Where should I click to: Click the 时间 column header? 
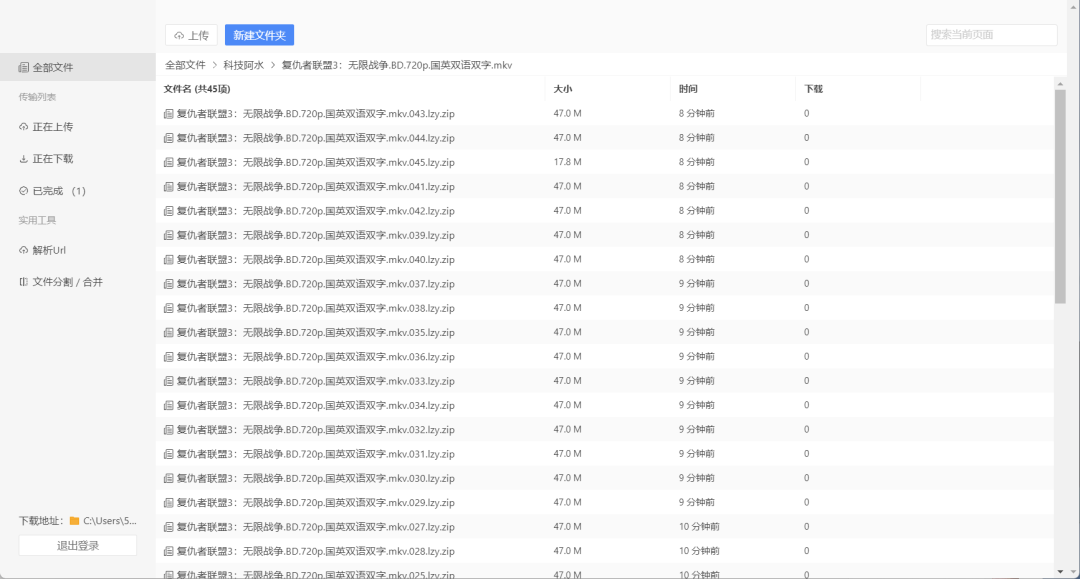[688, 89]
